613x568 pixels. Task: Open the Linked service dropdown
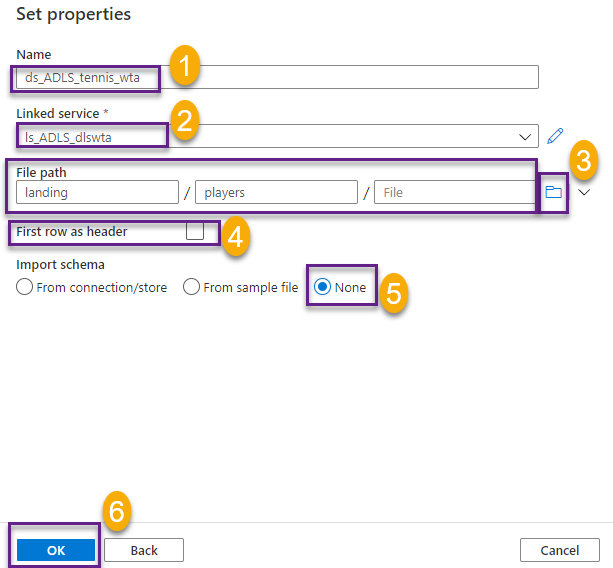(x=525, y=137)
